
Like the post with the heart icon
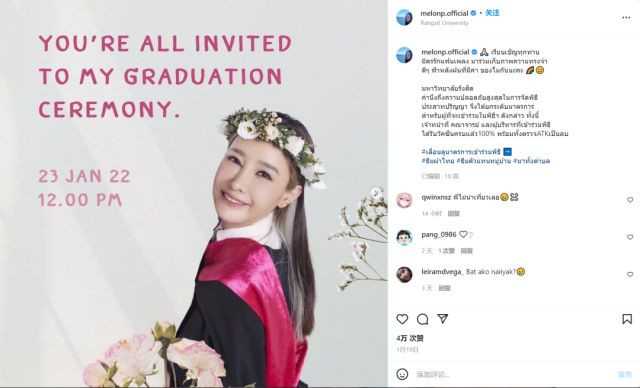(402, 319)
